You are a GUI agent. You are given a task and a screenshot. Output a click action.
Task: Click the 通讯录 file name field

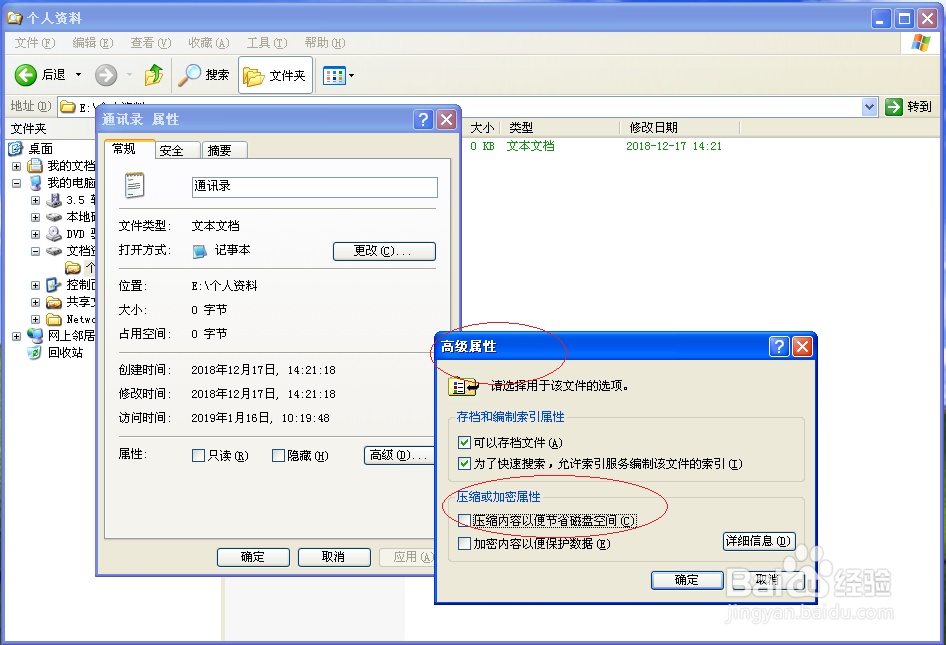[x=314, y=186]
